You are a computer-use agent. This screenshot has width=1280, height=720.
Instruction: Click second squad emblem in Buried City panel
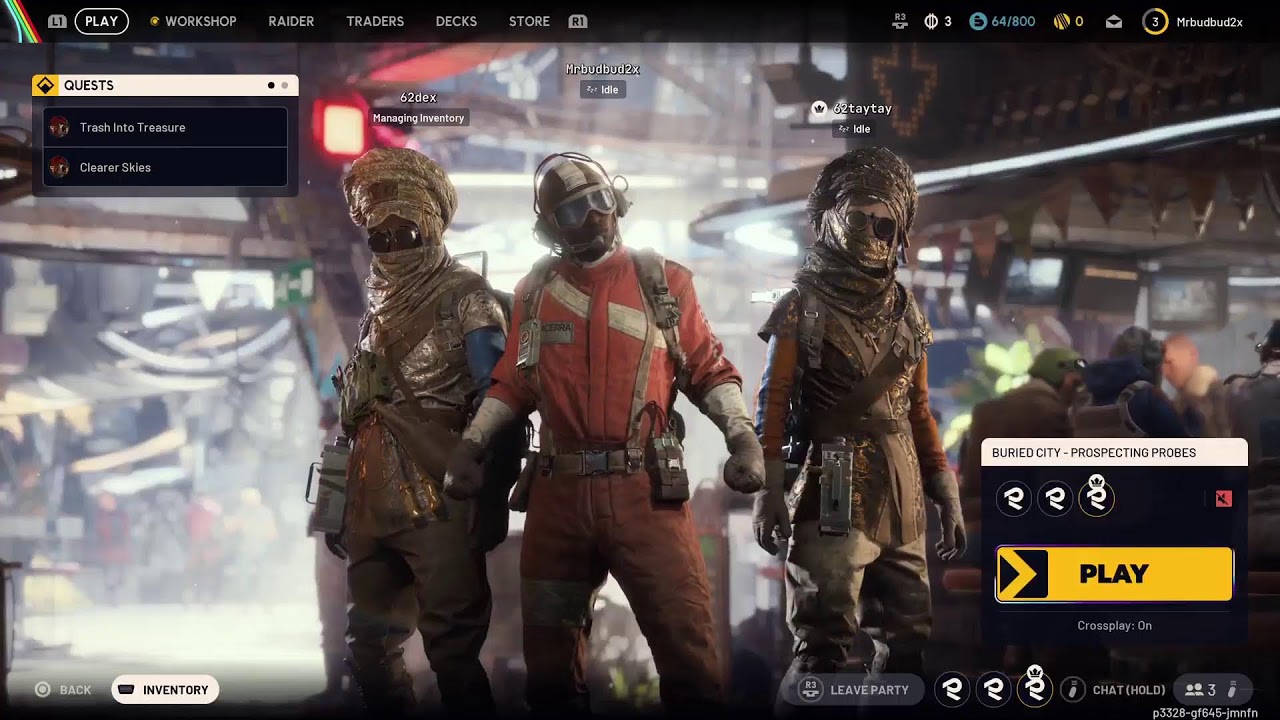pyautogui.click(x=1055, y=499)
